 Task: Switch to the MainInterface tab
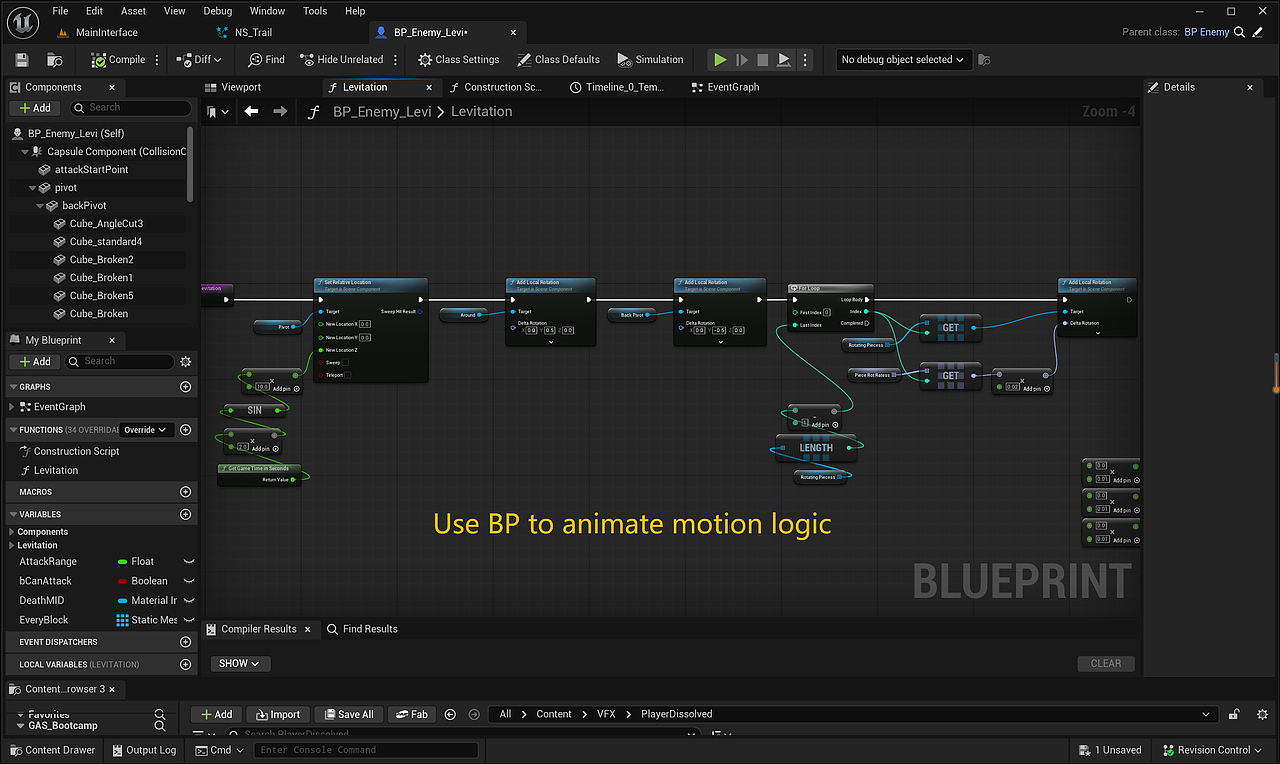pyautogui.click(x=106, y=32)
